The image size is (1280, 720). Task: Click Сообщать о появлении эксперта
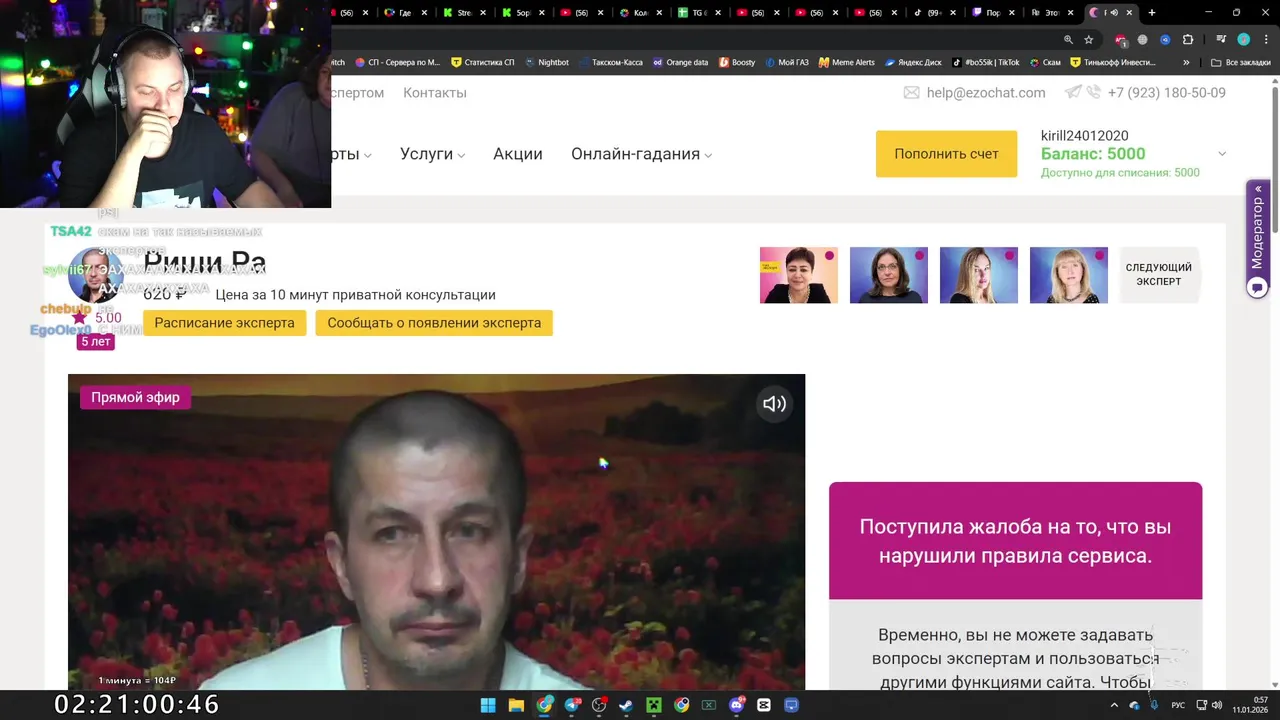pyautogui.click(x=434, y=323)
